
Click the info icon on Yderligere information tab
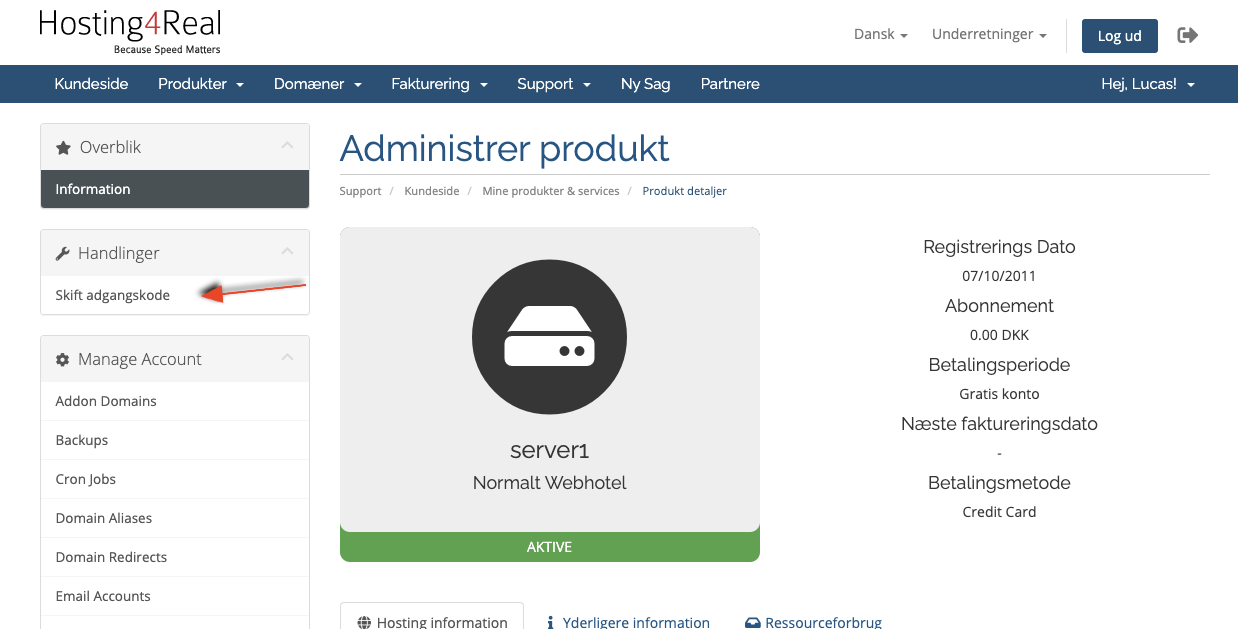(x=550, y=622)
